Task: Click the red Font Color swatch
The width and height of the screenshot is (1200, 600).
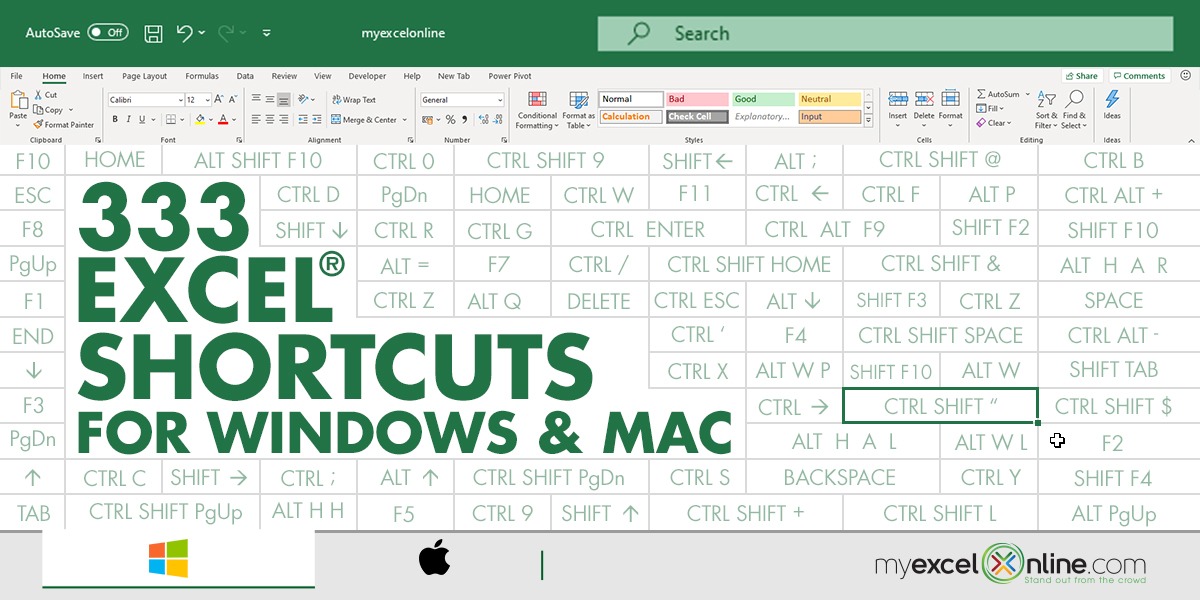Action: pyautogui.click(x=224, y=122)
